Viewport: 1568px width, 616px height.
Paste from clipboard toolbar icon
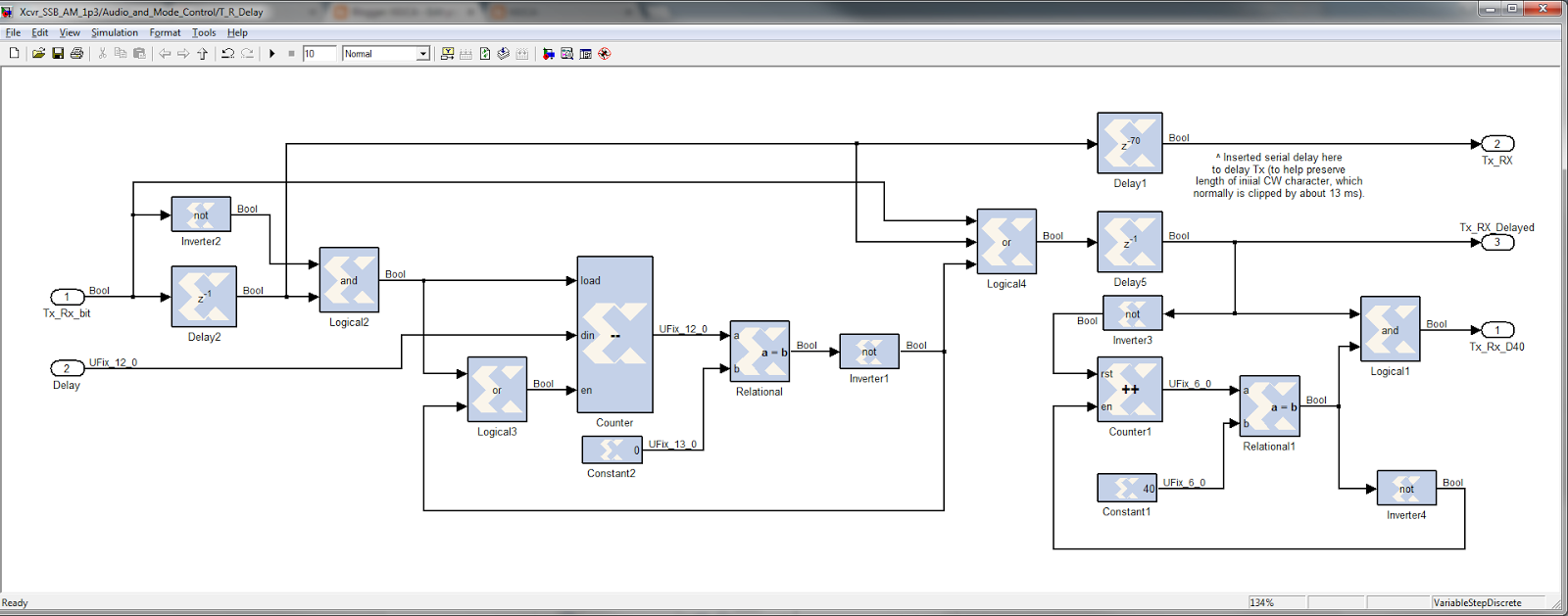139,54
